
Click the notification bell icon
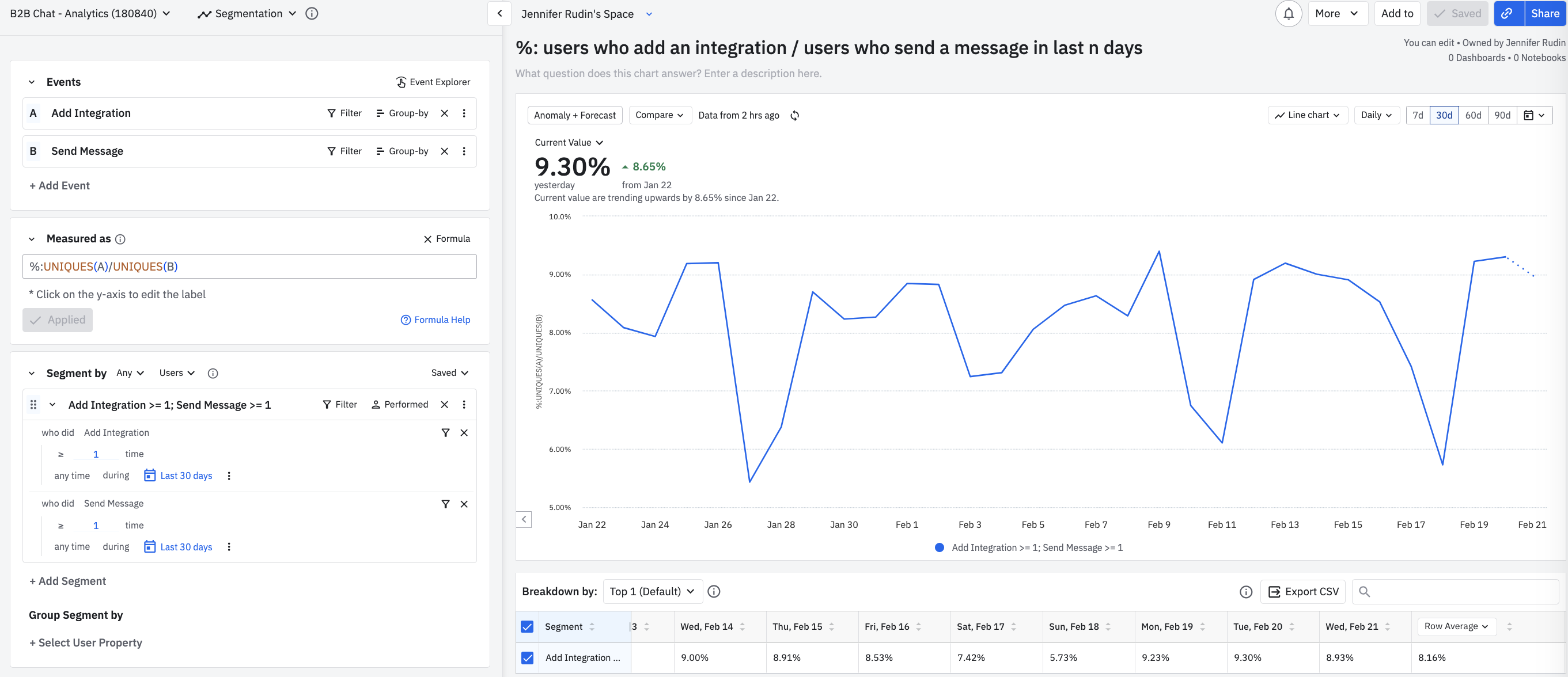[x=1288, y=13]
